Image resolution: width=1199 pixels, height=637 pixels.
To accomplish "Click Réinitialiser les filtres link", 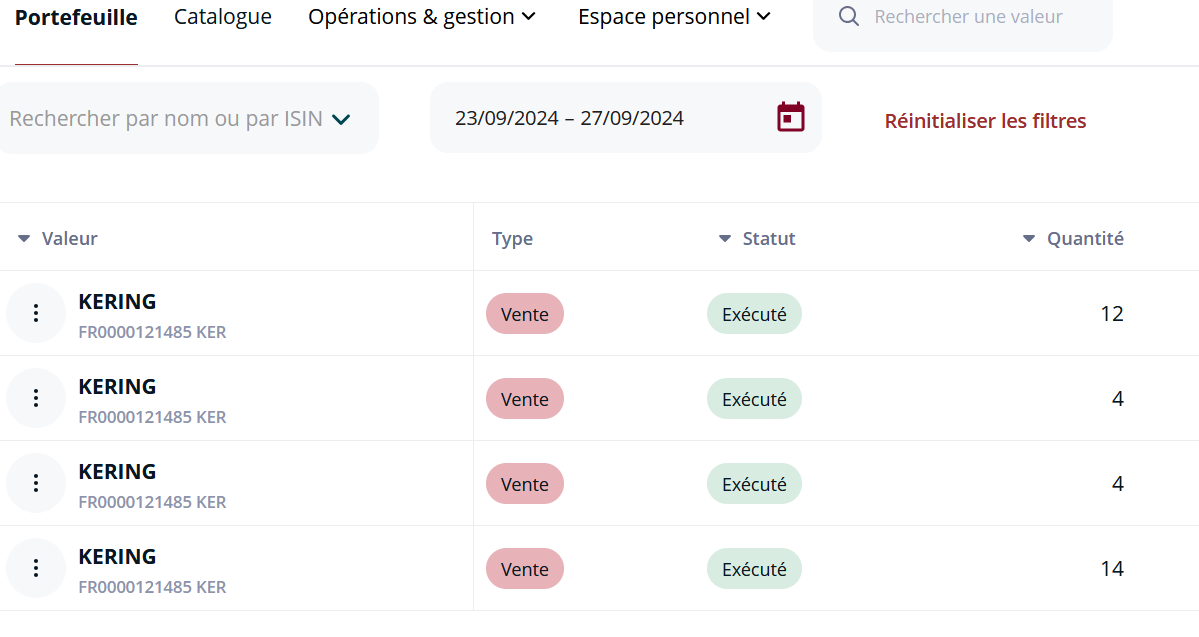I will pos(985,121).
